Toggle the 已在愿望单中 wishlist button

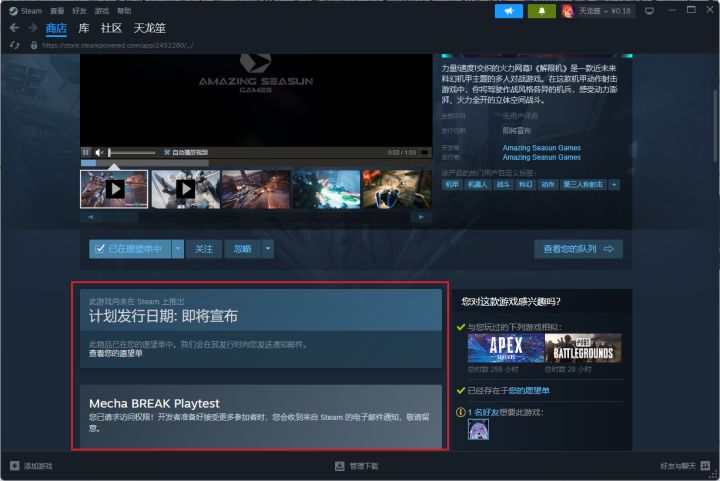130,249
